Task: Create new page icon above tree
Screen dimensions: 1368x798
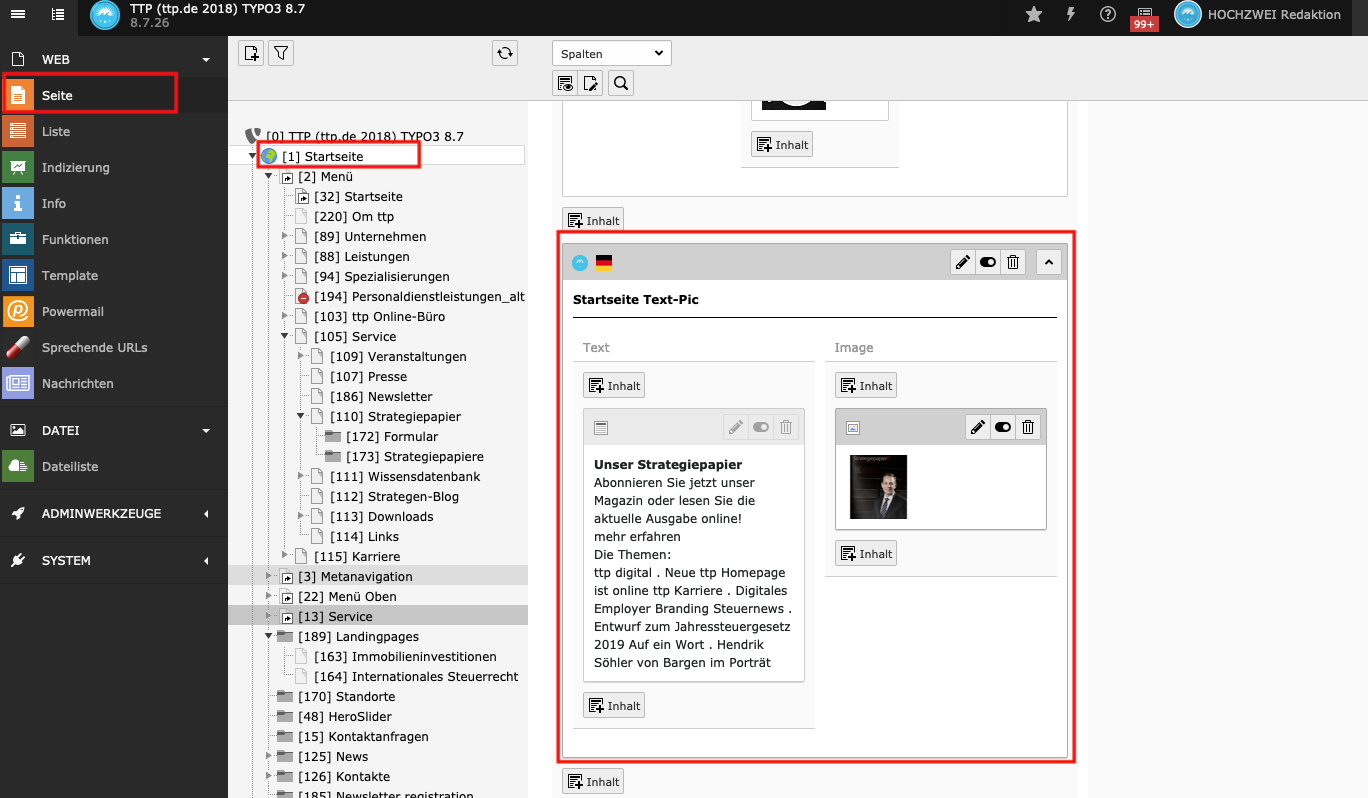Action: [251, 53]
